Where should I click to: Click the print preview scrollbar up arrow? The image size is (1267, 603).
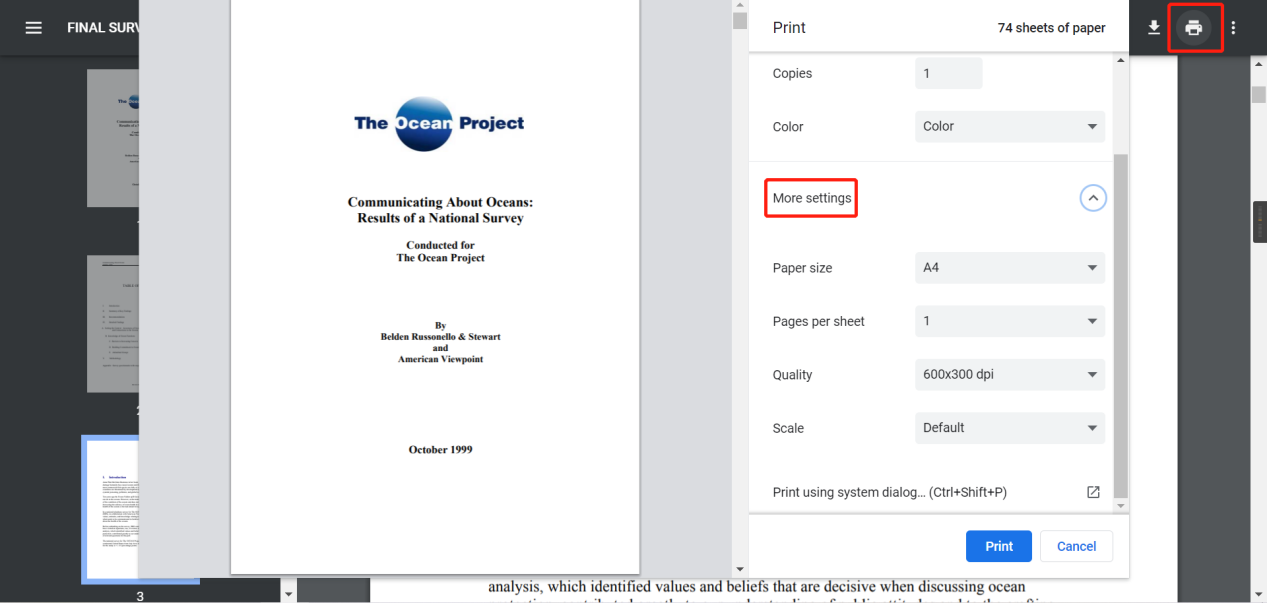740,7
